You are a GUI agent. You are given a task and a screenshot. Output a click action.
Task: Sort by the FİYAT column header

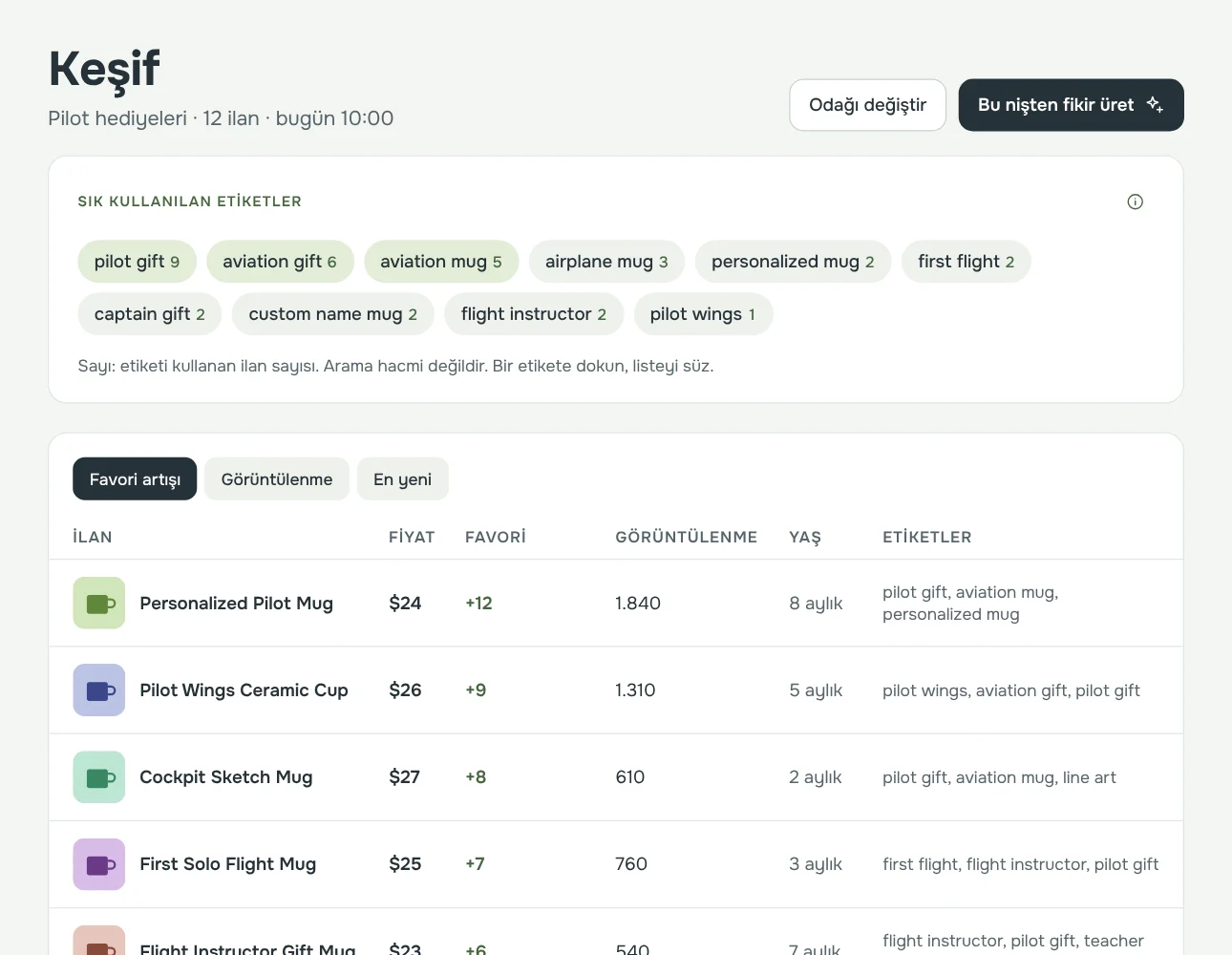412,537
